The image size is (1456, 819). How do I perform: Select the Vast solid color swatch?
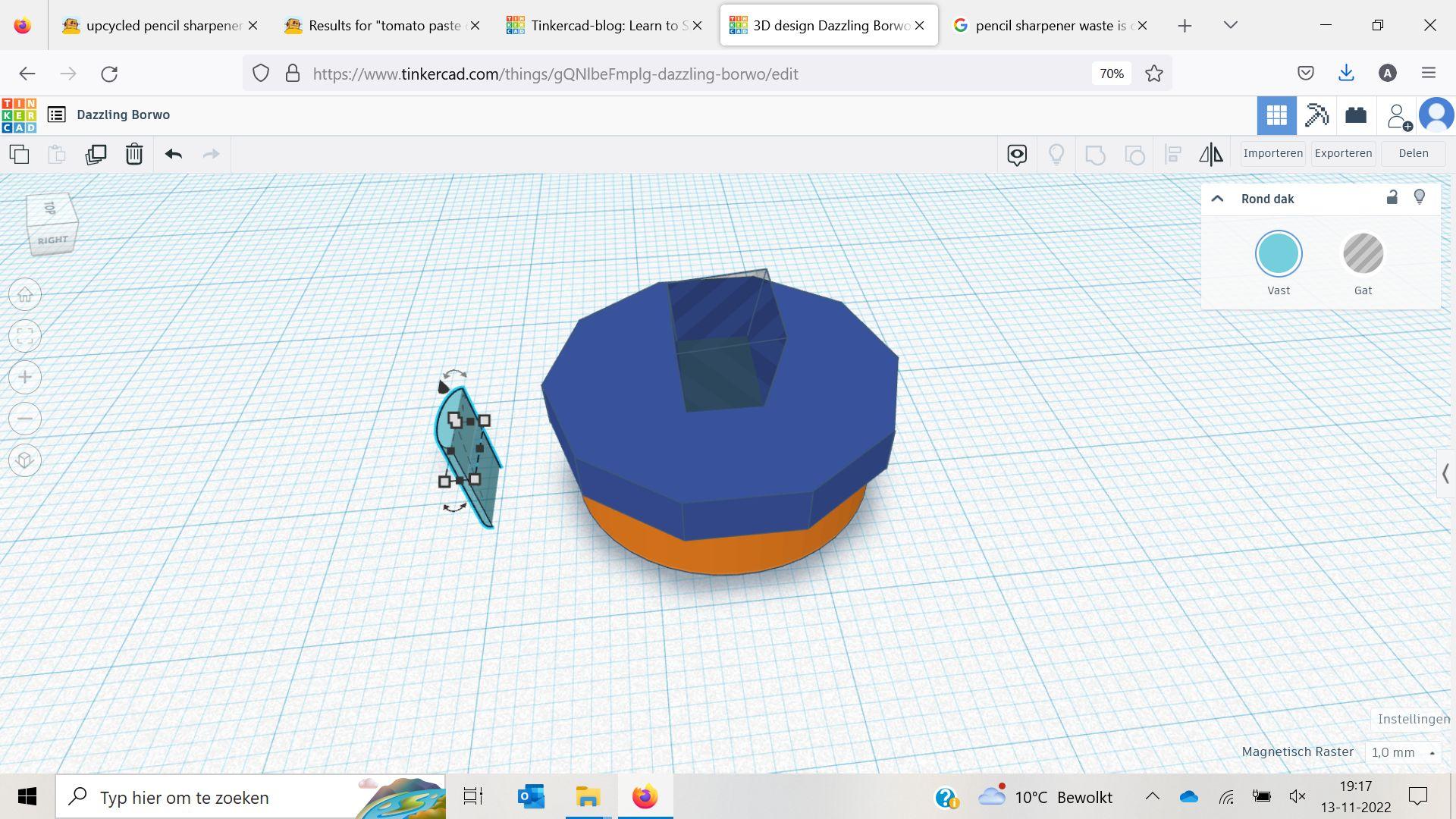tap(1279, 254)
